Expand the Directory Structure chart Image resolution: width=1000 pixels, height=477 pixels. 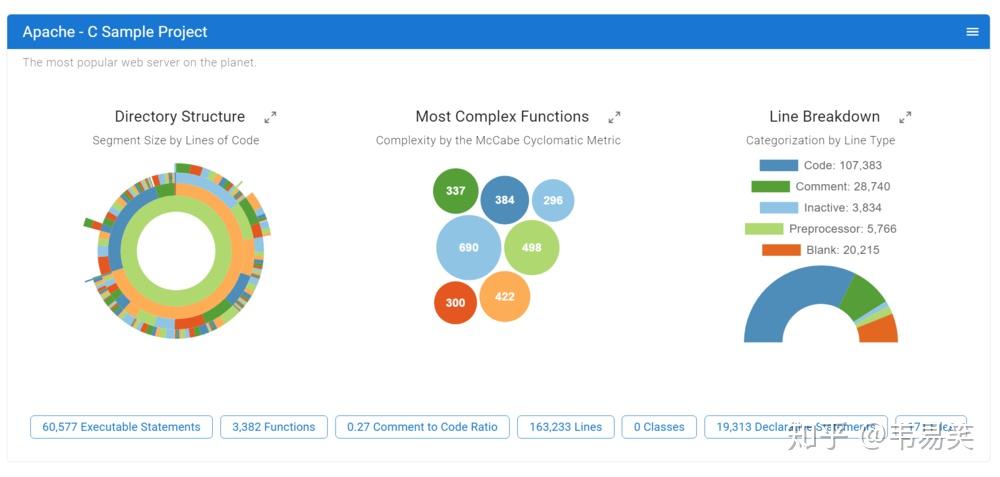click(x=270, y=117)
